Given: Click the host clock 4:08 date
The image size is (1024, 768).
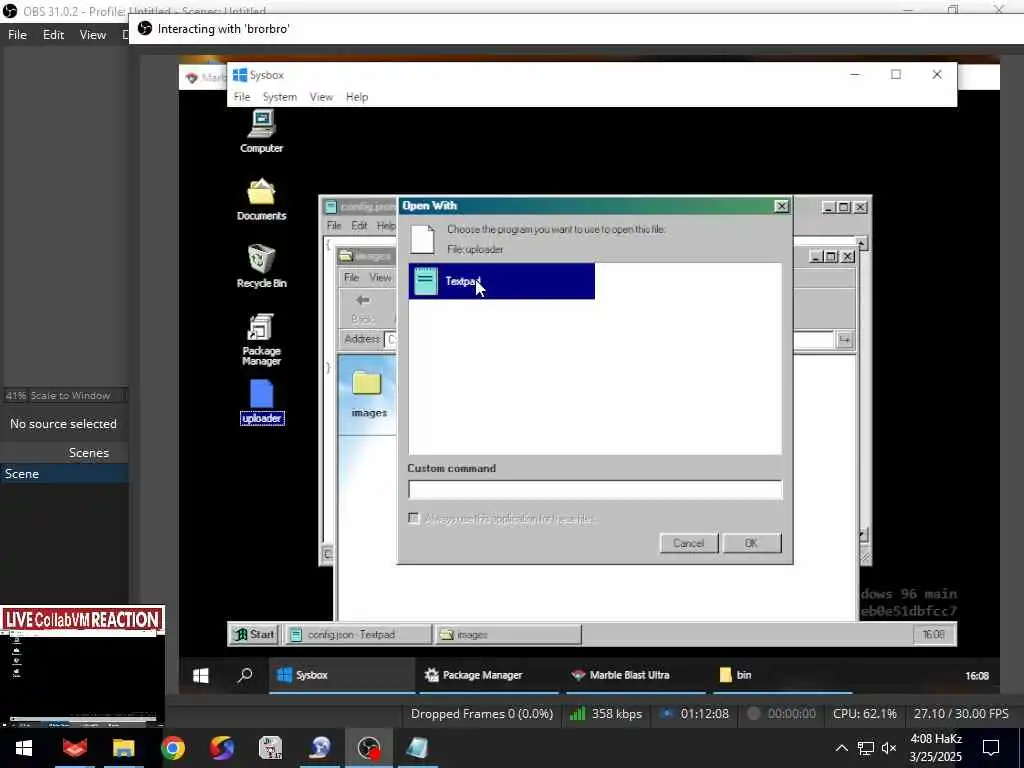Looking at the screenshot, I should pyautogui.click(x=936, y=748).
